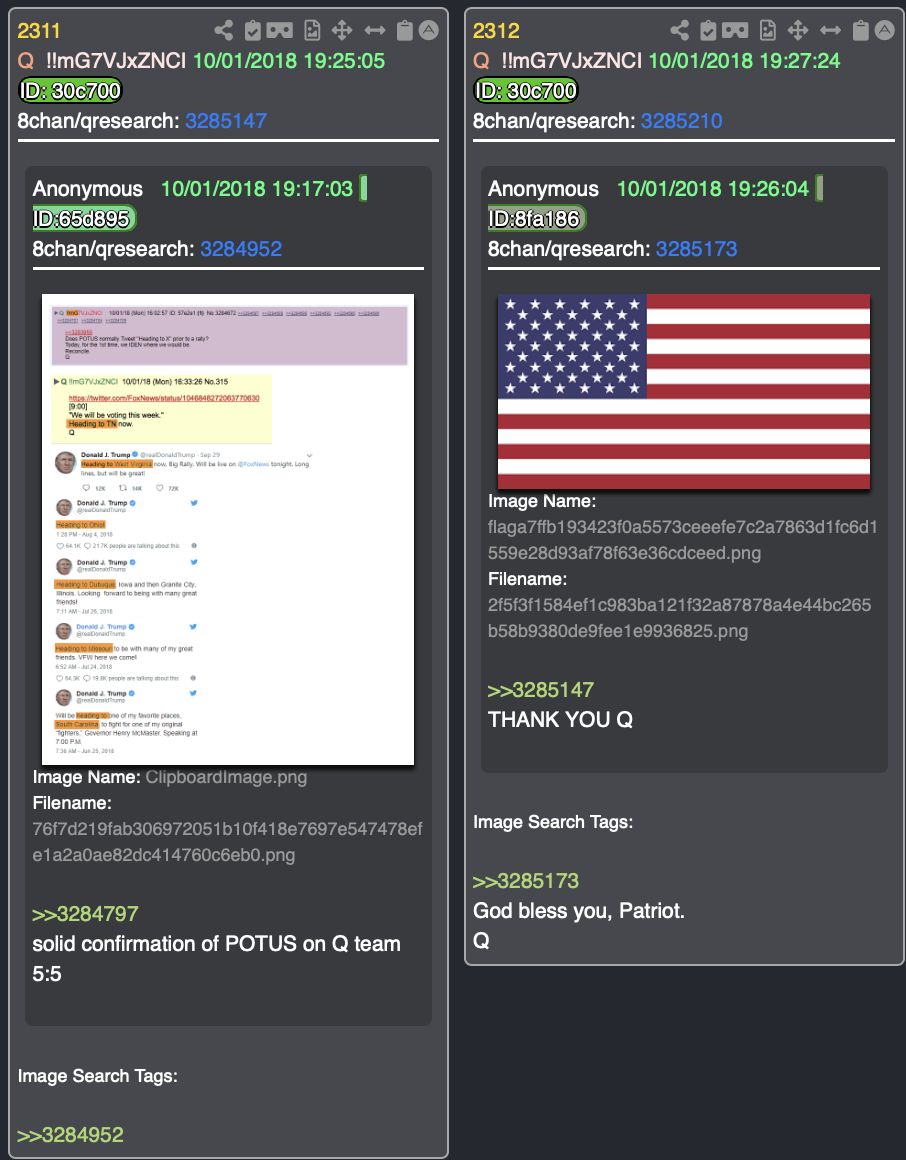Image resolution: width=906 pixels, height=1160 pixels.
Task: Open post link 3285147 in header
Action: pyautogui.click(x=226, y=121)
